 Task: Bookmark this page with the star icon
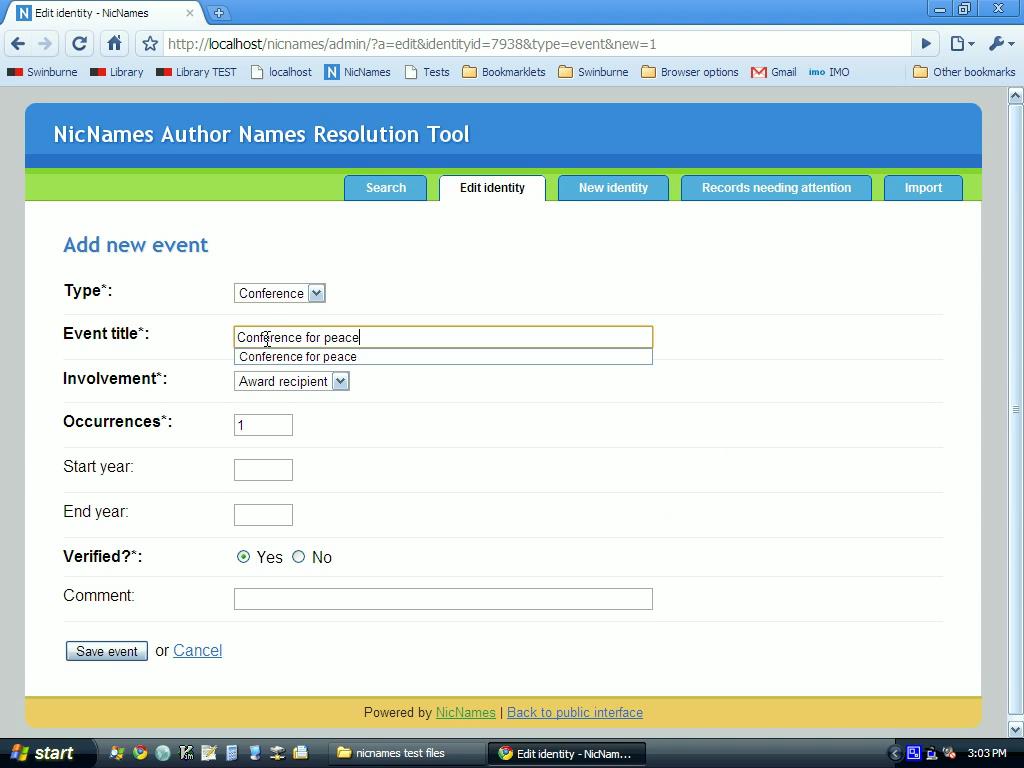(150, 44)
